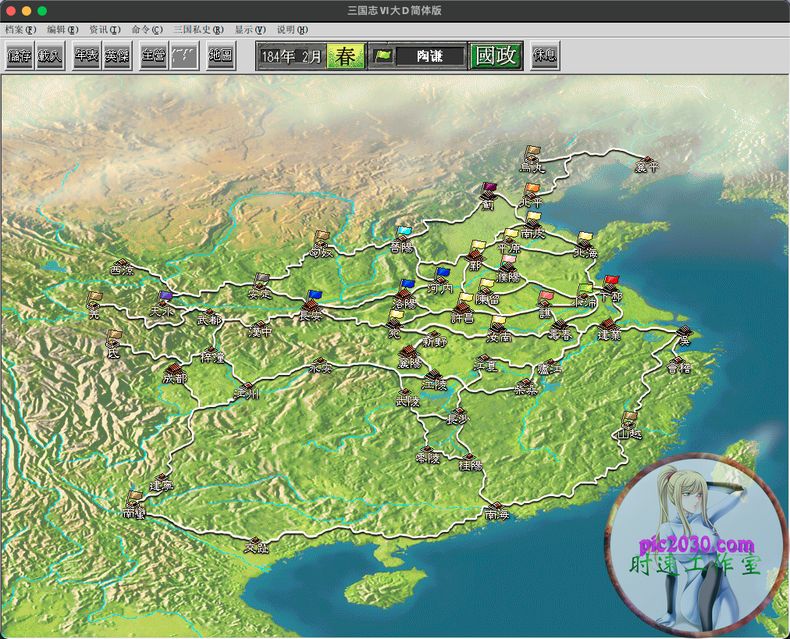Open the 命令(C) menu

tap(147, 30)
